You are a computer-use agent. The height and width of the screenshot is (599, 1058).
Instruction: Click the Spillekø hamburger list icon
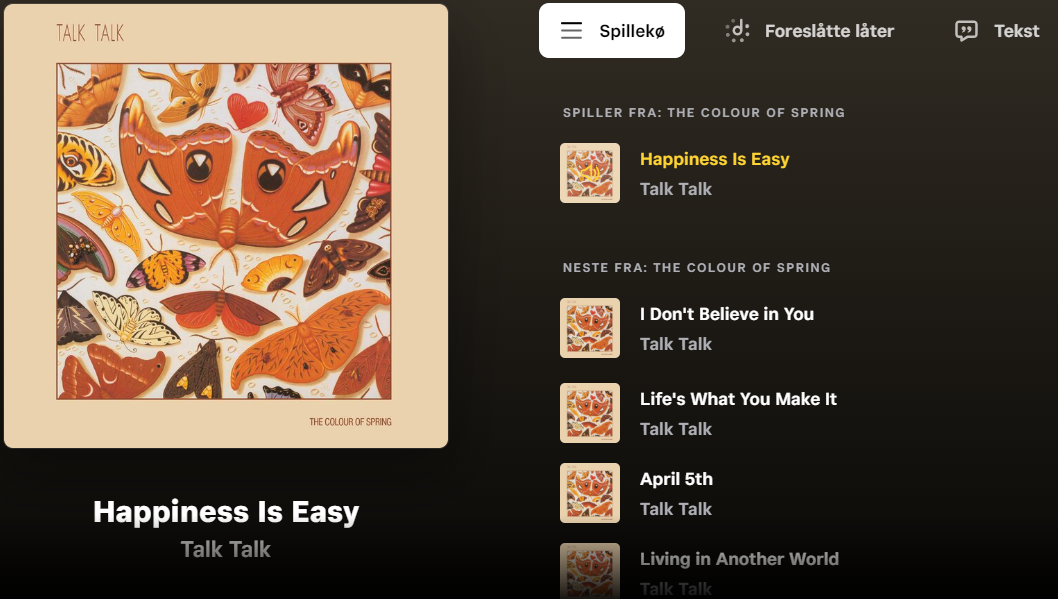(x=571, y=31)
